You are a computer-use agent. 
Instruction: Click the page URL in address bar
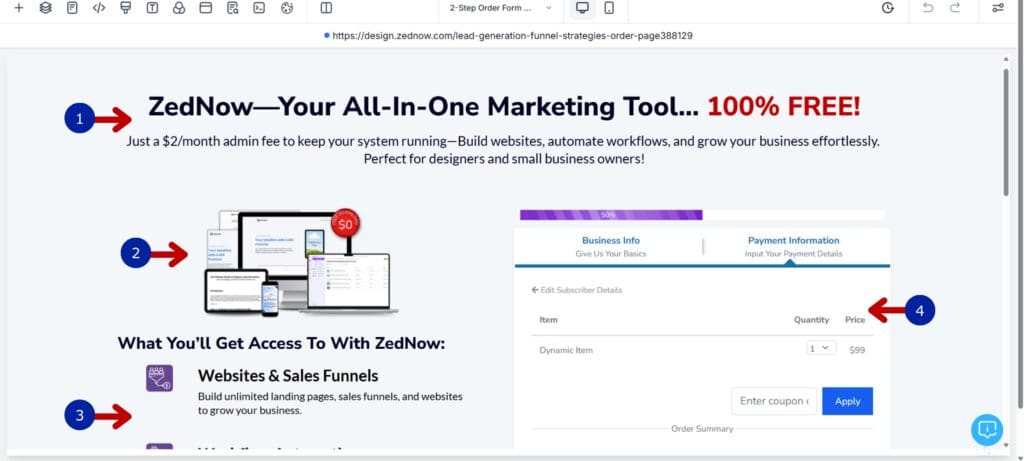(512, 36)
